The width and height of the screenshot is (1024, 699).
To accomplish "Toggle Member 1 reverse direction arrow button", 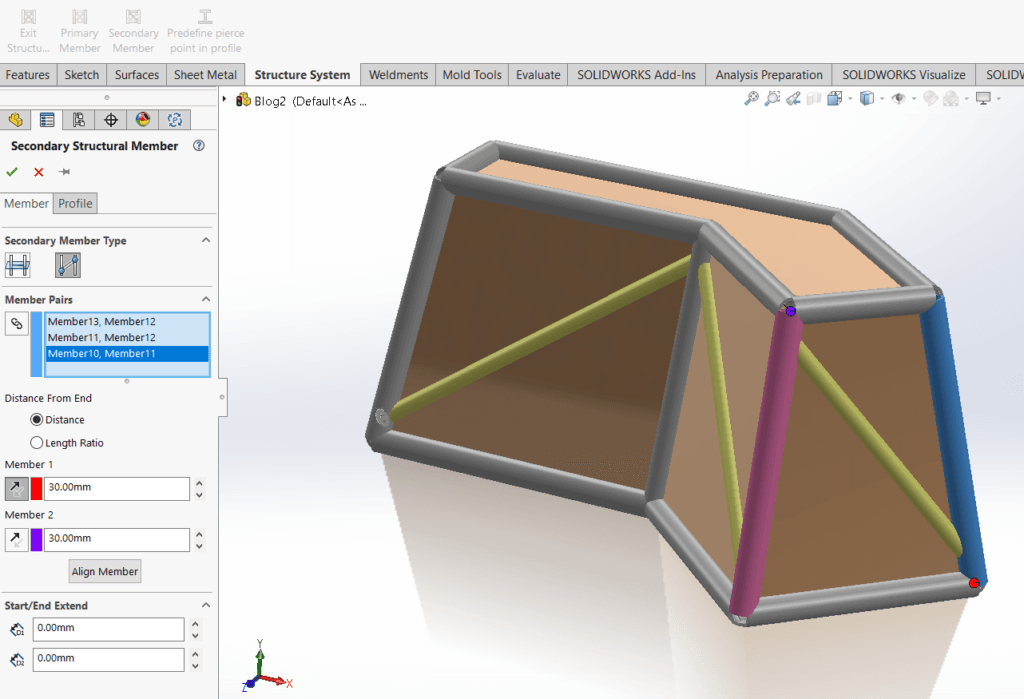I will pyautogui.click(x=16, y=489).
